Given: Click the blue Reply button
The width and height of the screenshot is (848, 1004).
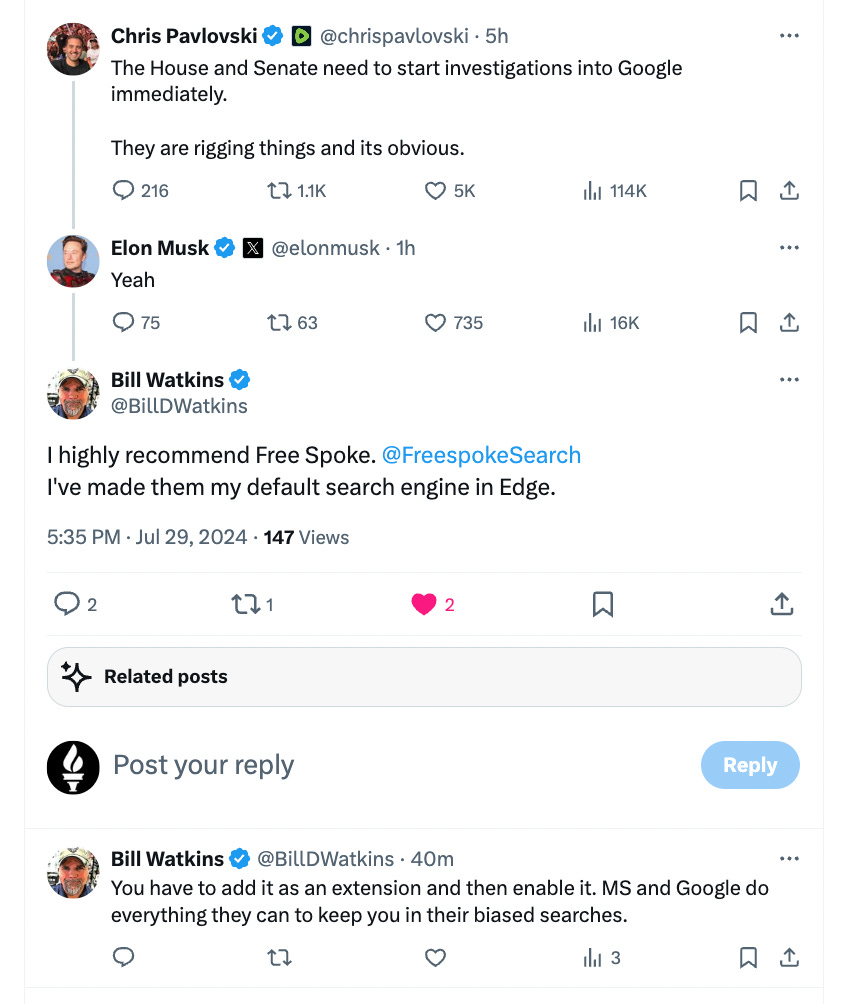Looking at the screenshot, I should coord(750,765).
